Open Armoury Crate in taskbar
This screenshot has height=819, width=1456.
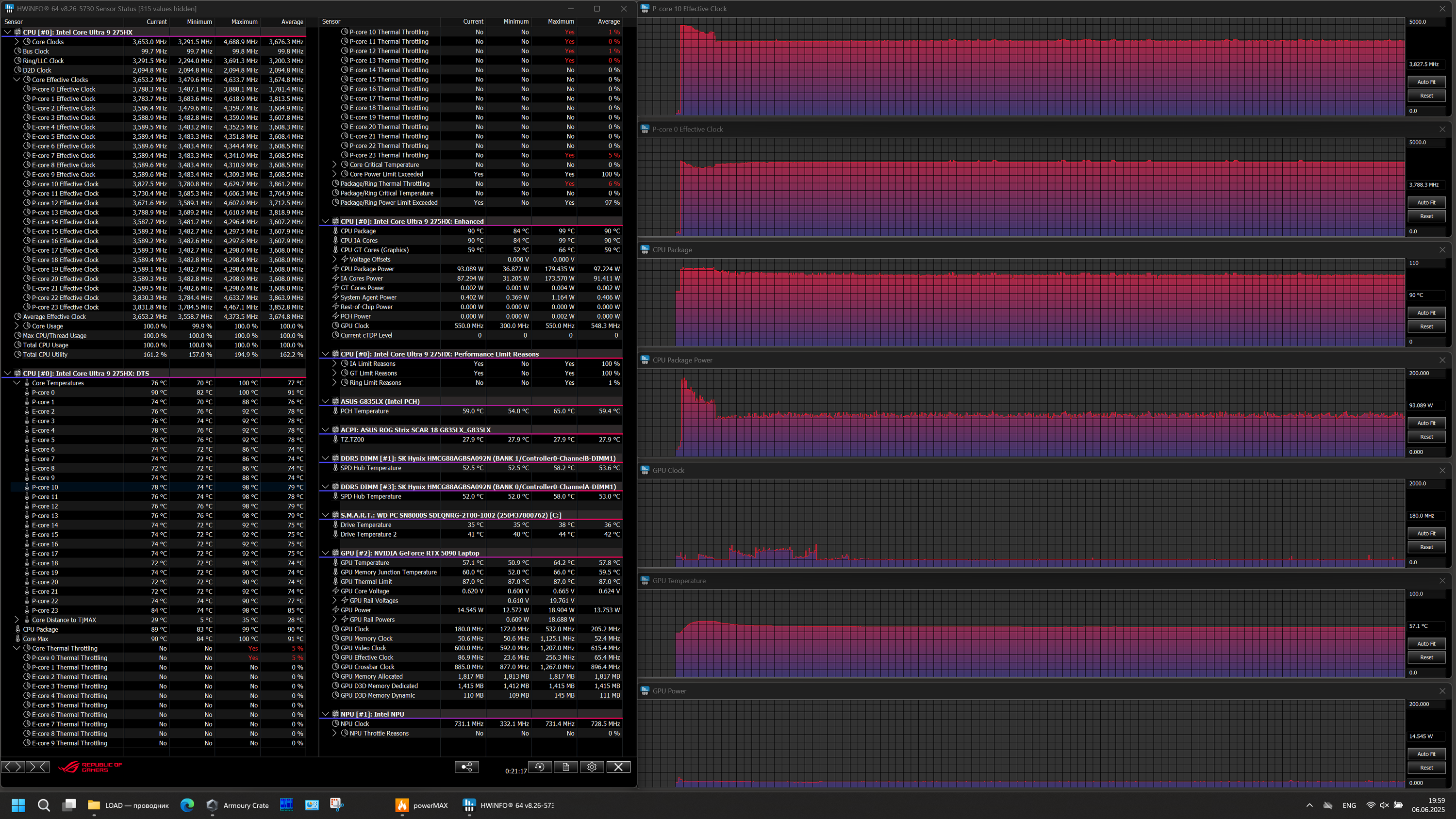pos(238,805)
